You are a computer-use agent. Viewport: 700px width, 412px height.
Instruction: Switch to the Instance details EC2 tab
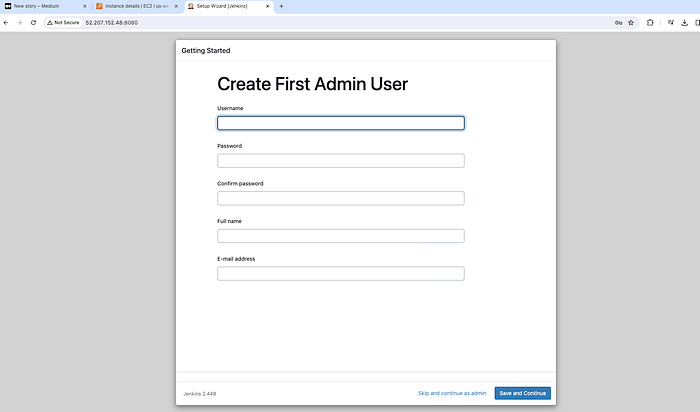pos(133,6)
